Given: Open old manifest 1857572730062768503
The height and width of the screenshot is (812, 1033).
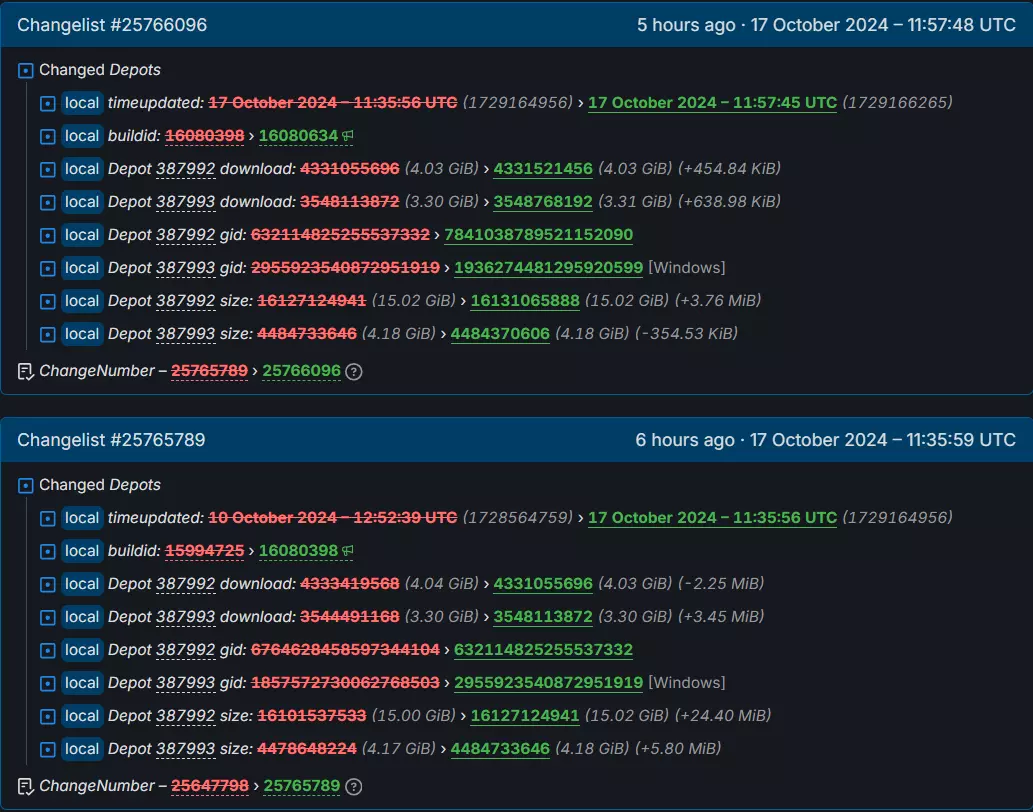Looking at the screenshot, I should tap(345, 682).
